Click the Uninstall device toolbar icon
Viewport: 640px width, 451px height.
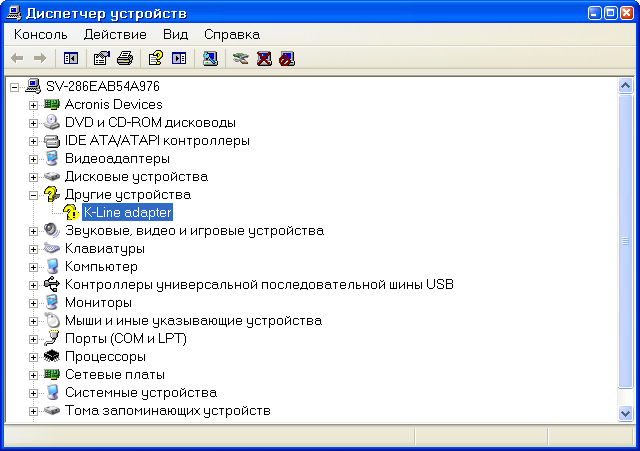[x=264, y=58]
